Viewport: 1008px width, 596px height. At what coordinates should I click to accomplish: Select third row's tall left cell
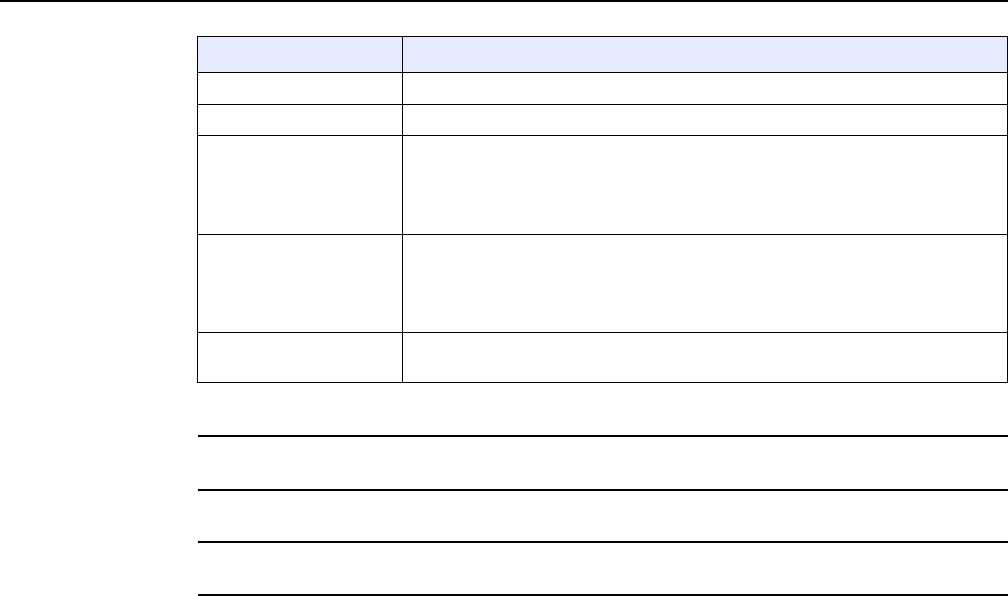(298, 185)
